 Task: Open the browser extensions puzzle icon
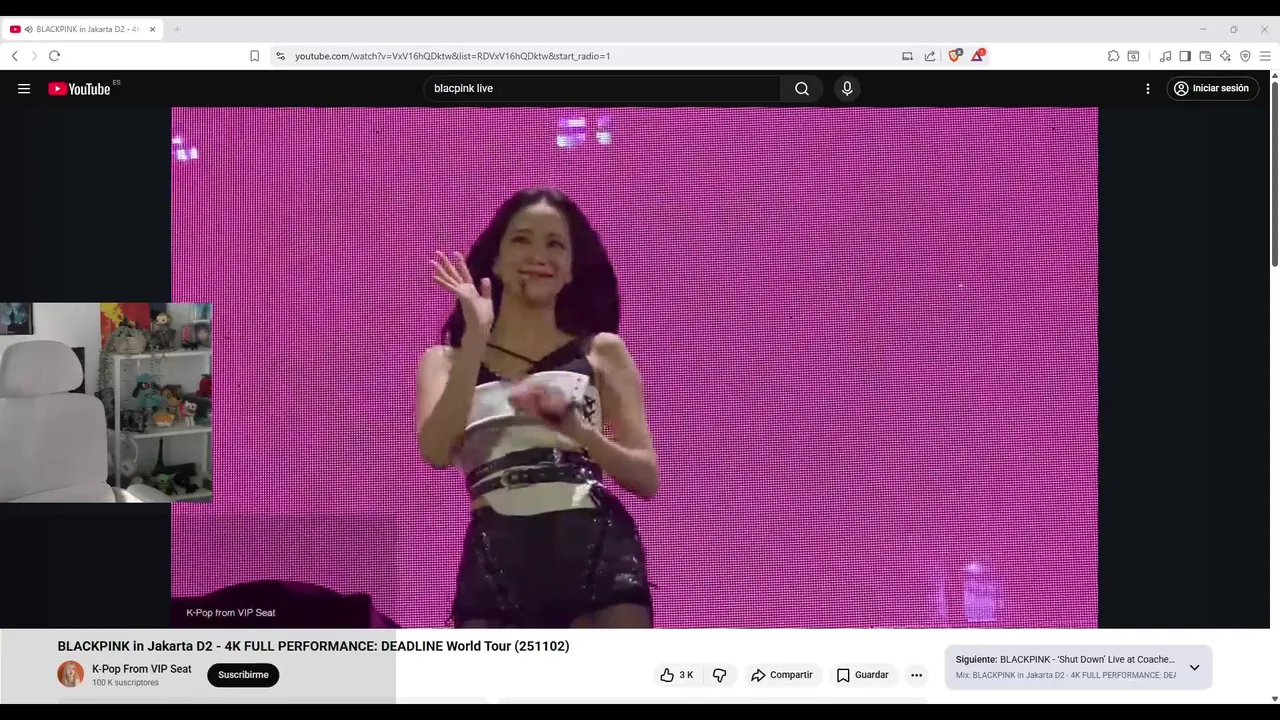pos(1113,56)
